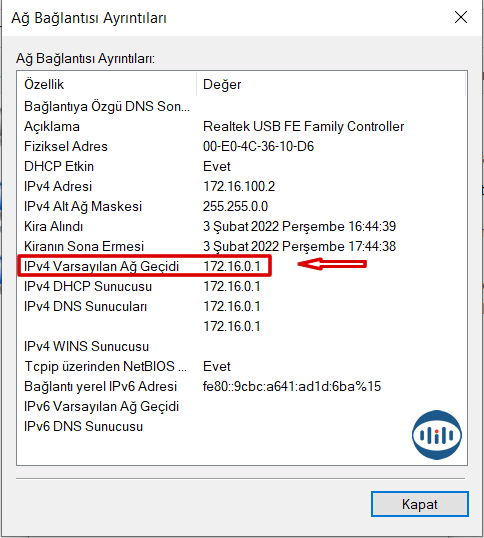Click the Açıklama property row
484x538 pixels.
tap(242, 127)
